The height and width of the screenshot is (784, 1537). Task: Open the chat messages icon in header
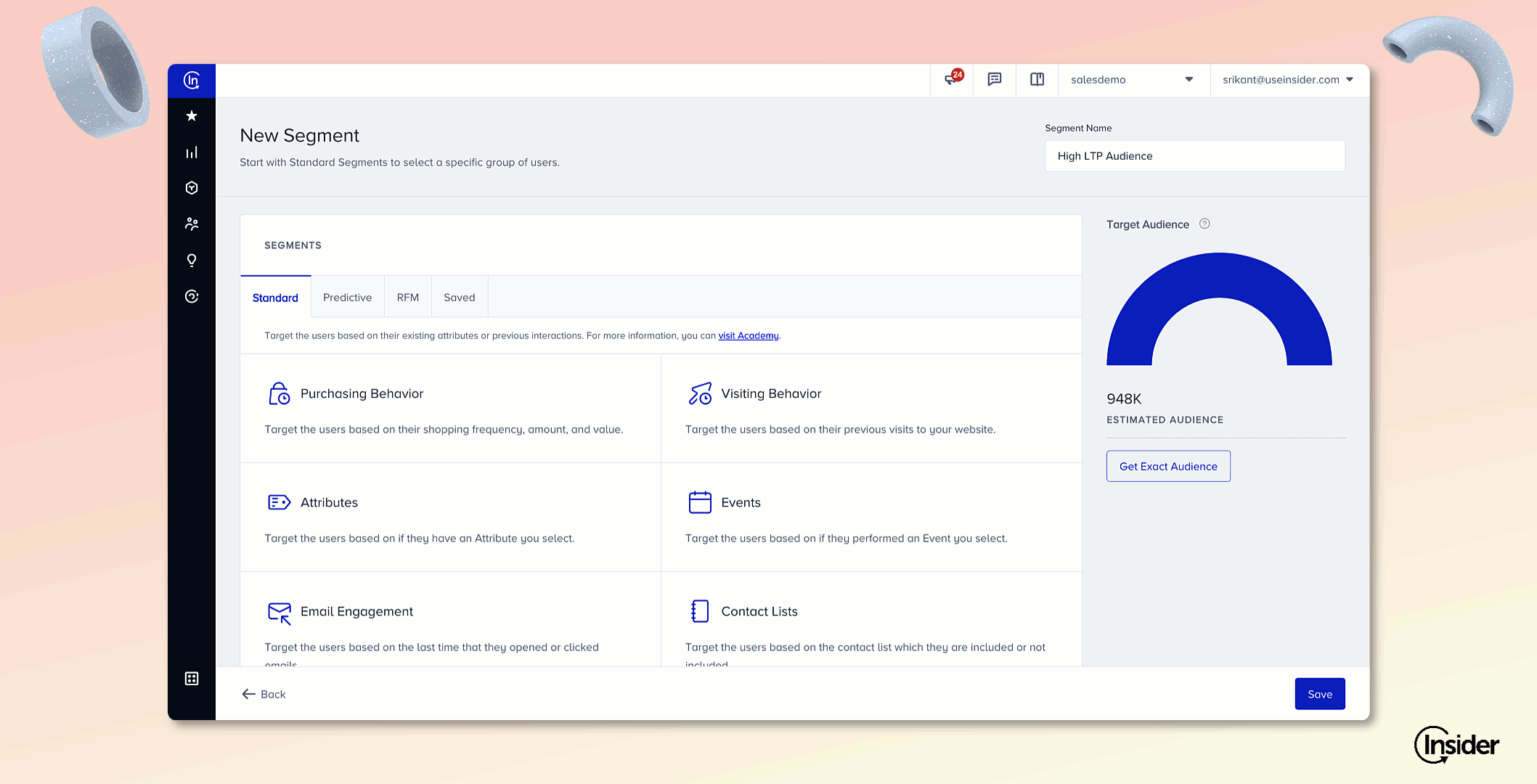[x=995, y=79]
